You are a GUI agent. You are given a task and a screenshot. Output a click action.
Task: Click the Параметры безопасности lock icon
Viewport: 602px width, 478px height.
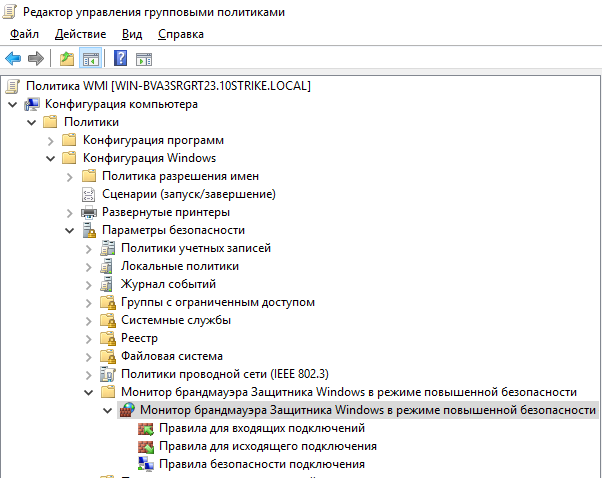tap(89, 230)
